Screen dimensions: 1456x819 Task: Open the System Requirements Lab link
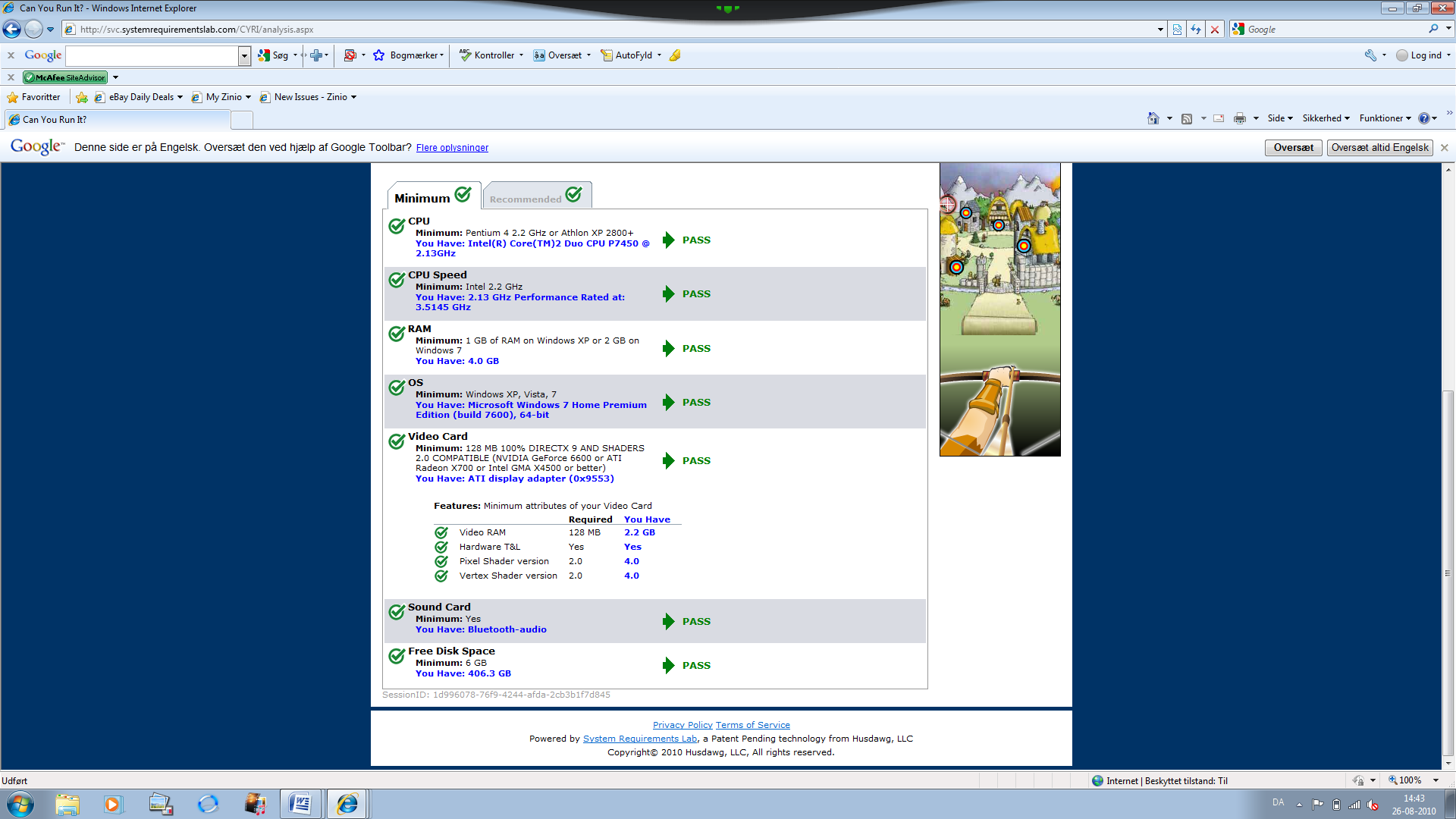(x=639, y=739)
